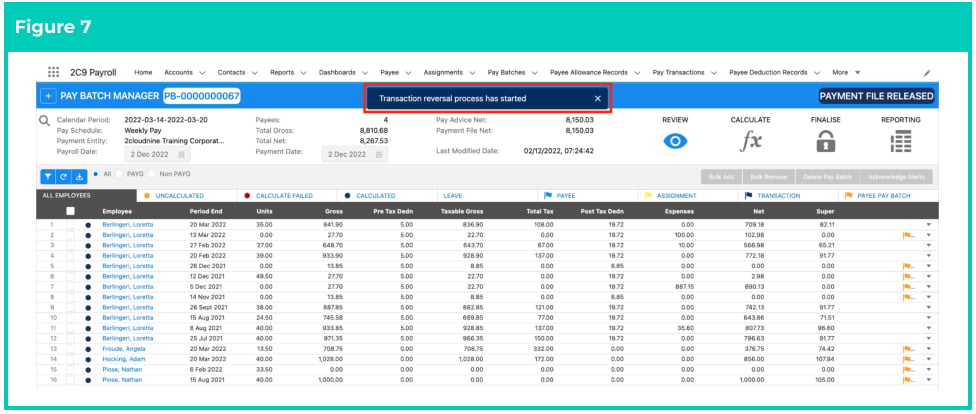
Task: Select the Non PAYG radio button
Action: [x=151, y=174]
